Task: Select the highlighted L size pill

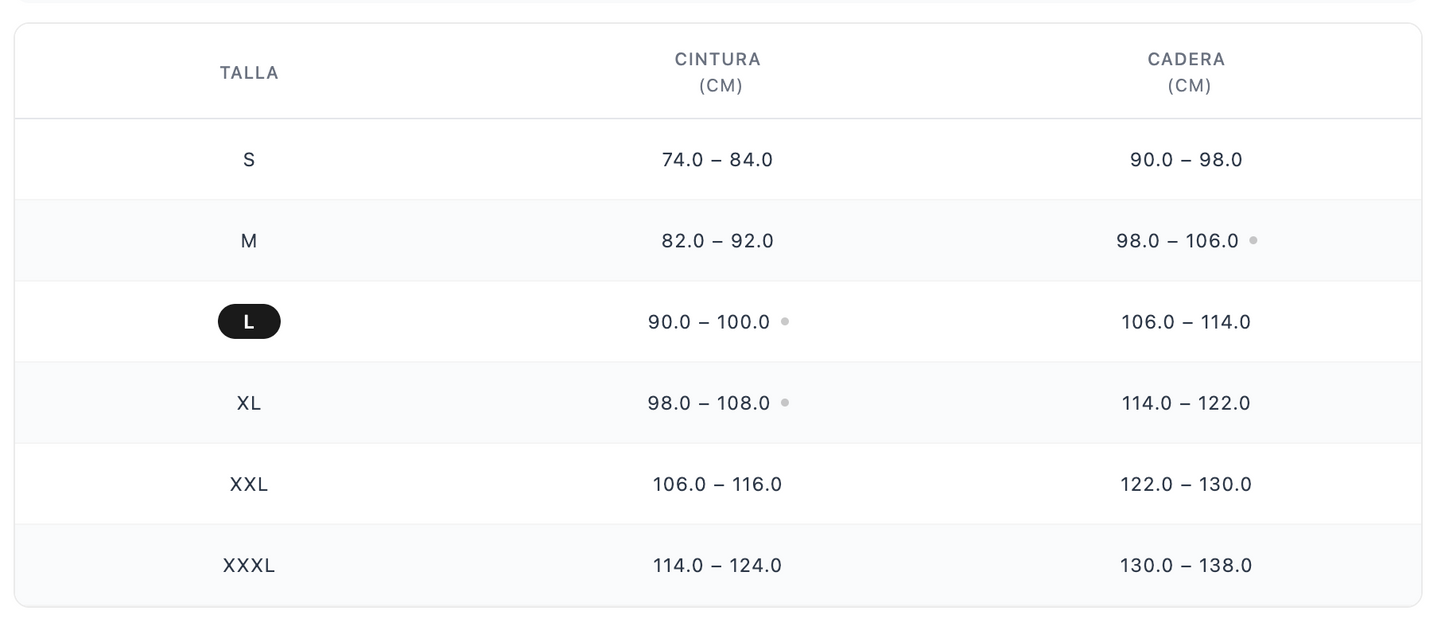Action: (x=249, y=322)
